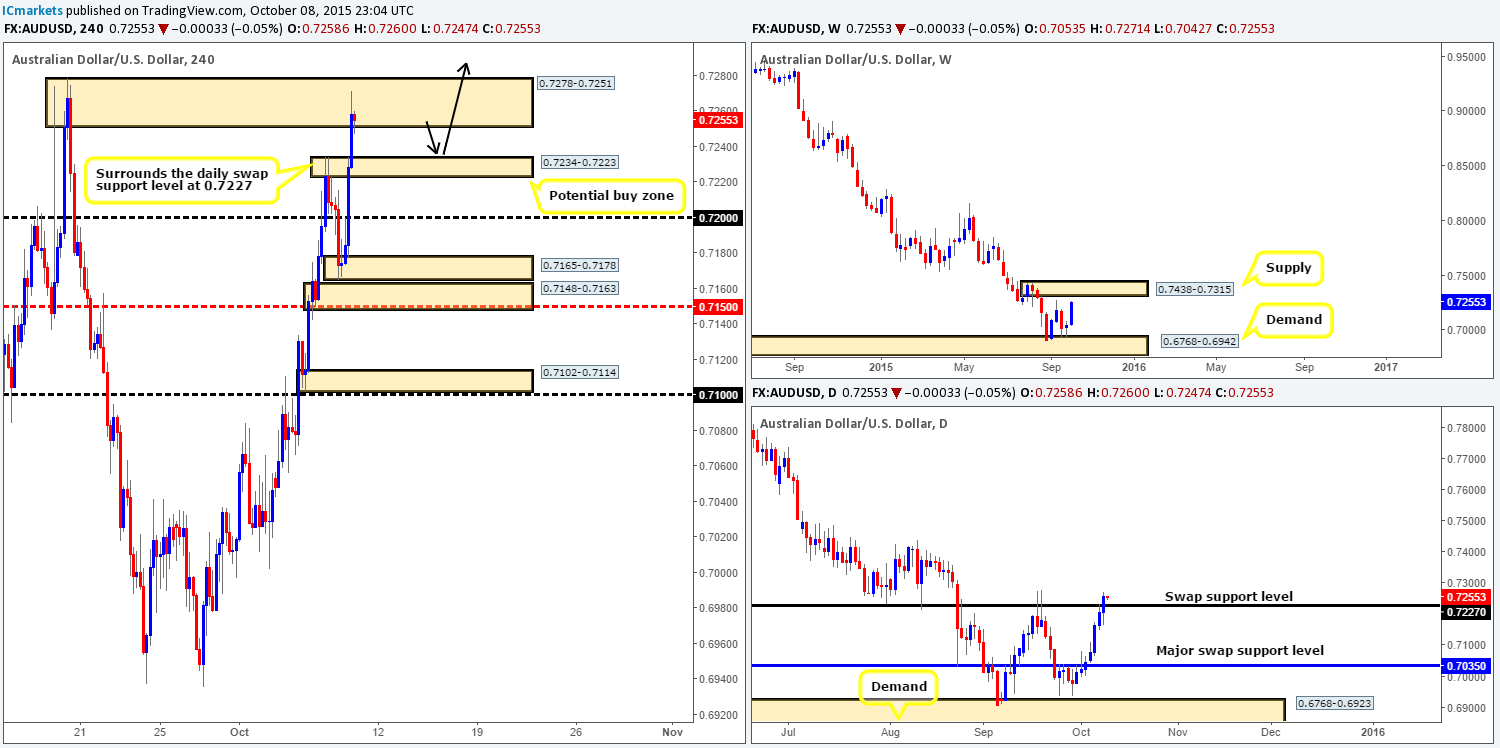Select the 0.7148-0.7163 zone price label
The height and width of the screenshot is (748, 1500).
(x=579, y=288)
